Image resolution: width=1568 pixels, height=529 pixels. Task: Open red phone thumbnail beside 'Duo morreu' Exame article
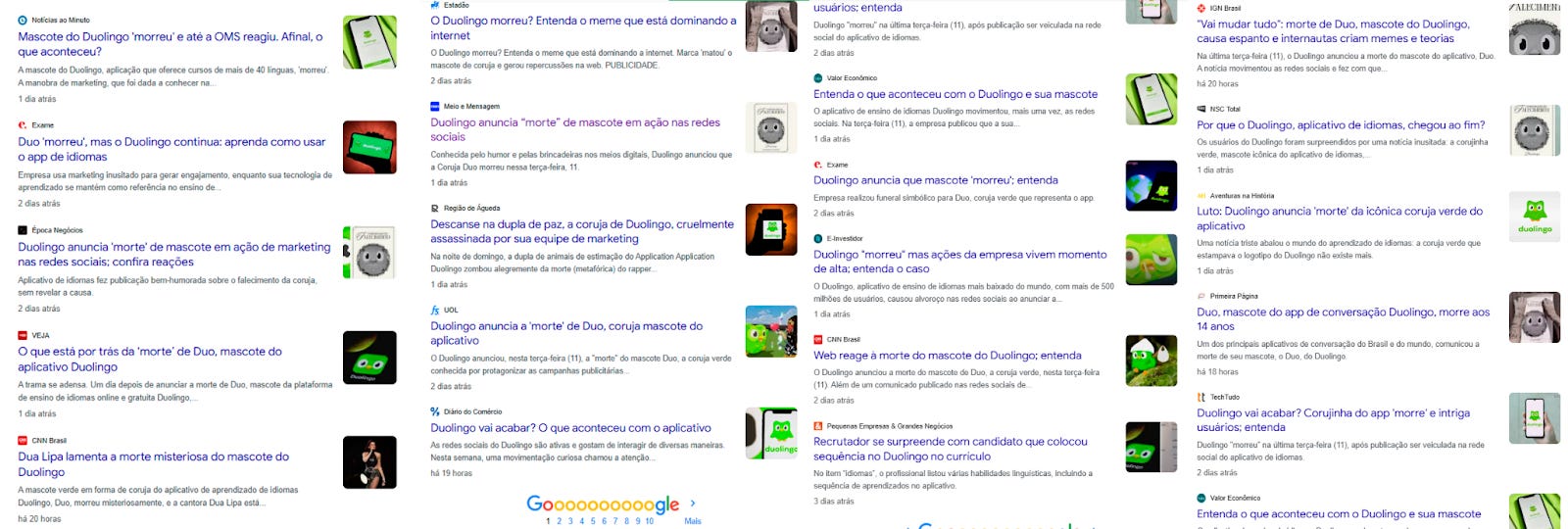tap(369, 147)
